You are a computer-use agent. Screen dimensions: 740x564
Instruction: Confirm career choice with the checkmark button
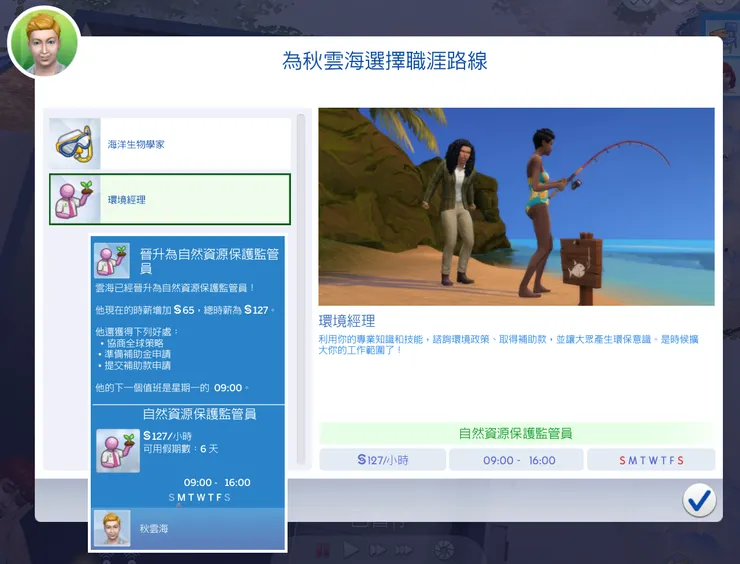pyautogui.click(x=699, y=500)
